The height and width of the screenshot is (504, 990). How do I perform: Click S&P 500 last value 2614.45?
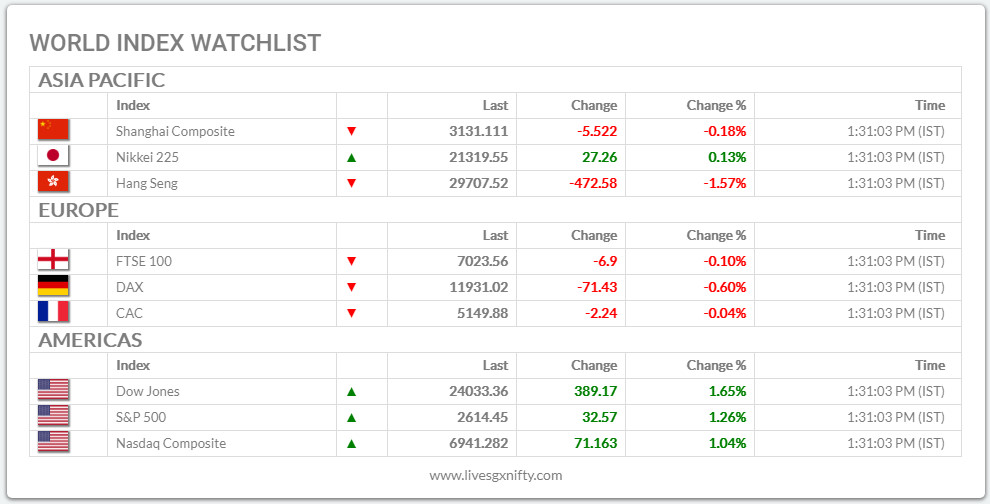[x=482, y=417]
